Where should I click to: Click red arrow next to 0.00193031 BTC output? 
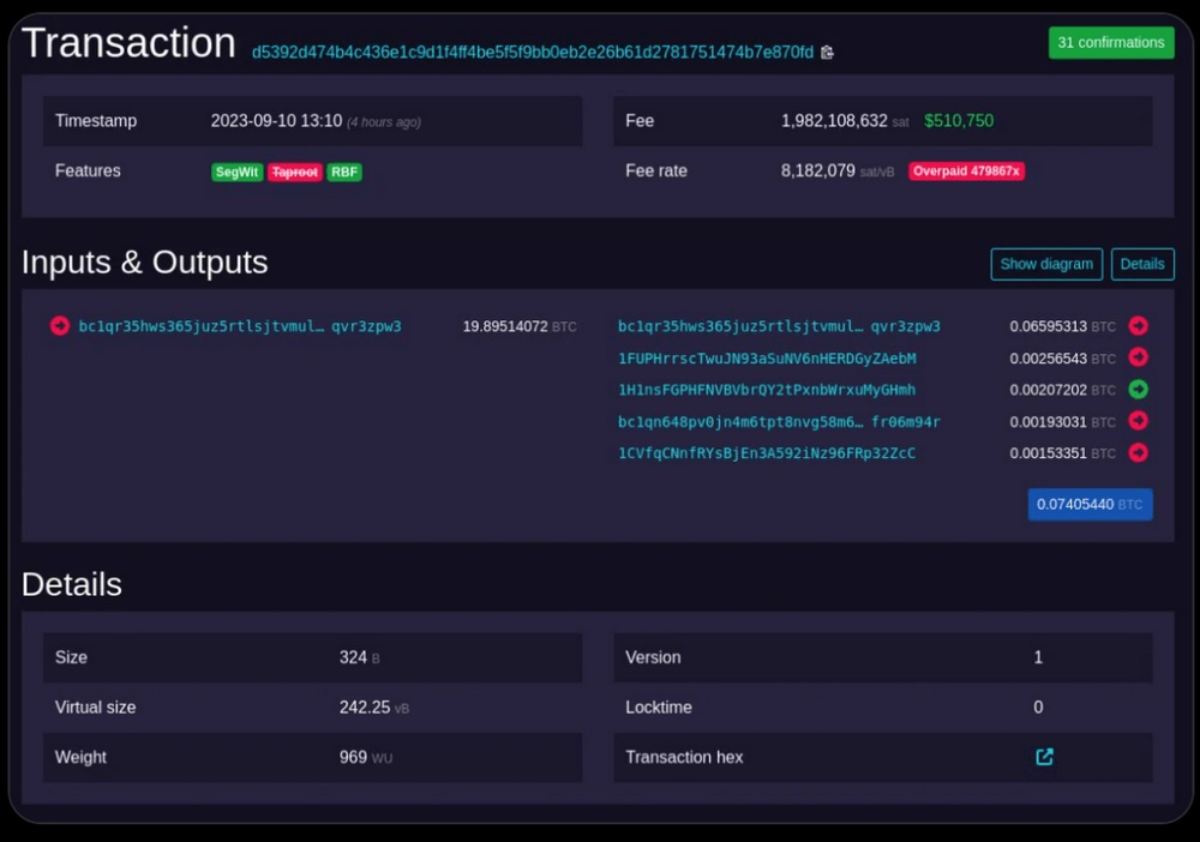[1138, 421]
